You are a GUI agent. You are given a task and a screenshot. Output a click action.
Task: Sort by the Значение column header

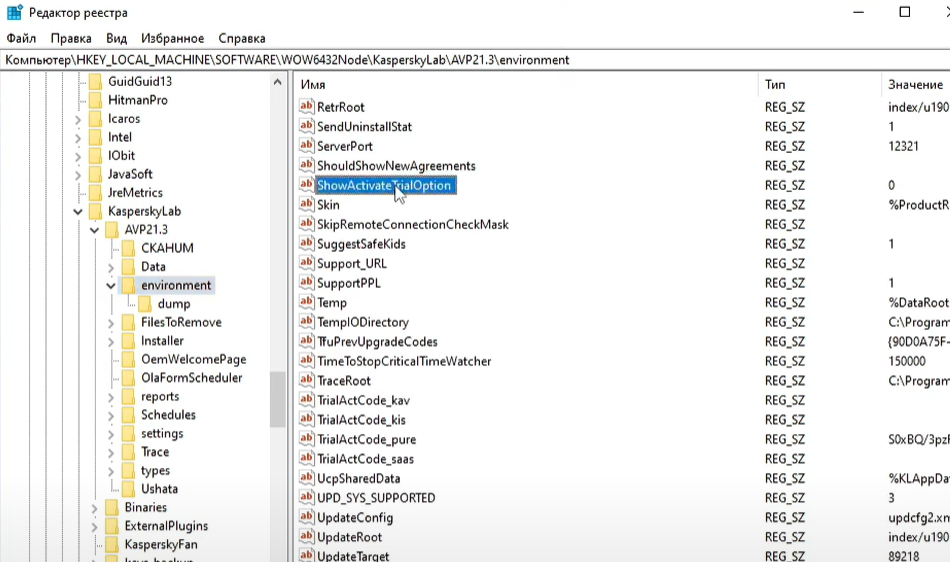(915, 84)
